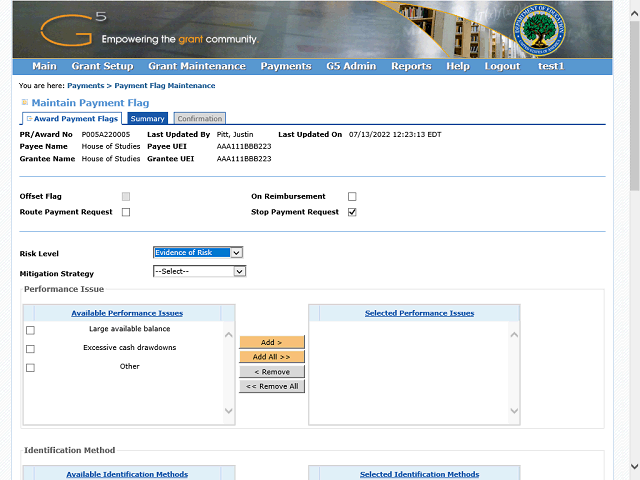640x480 pixels.
Task: Tick the Excessive cash drawdowns checkbox
Action: 30,349
